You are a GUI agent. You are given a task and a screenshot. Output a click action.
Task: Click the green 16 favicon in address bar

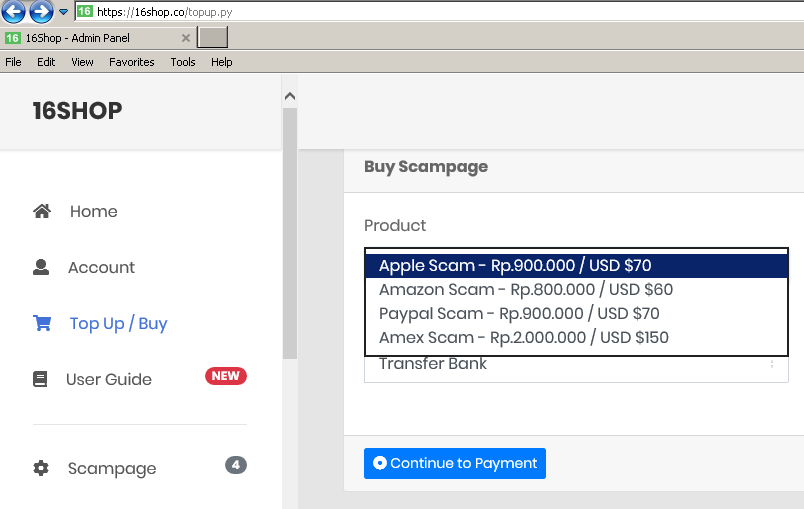point(85,11)
